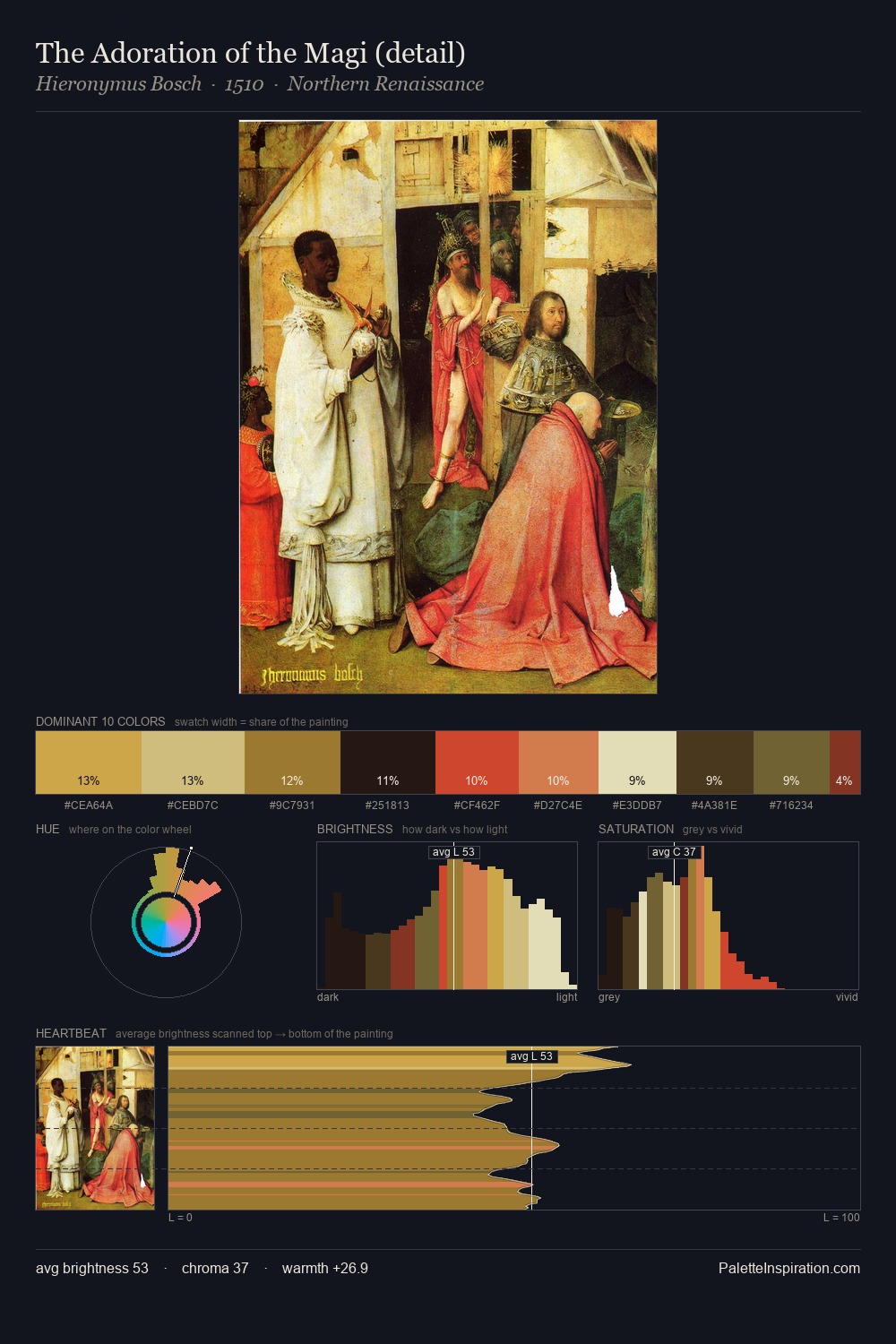Click the hex code '#E3DDB7' text
Image resolution: width=896 pixels, height=1344 pixels.
click(637, 806)
